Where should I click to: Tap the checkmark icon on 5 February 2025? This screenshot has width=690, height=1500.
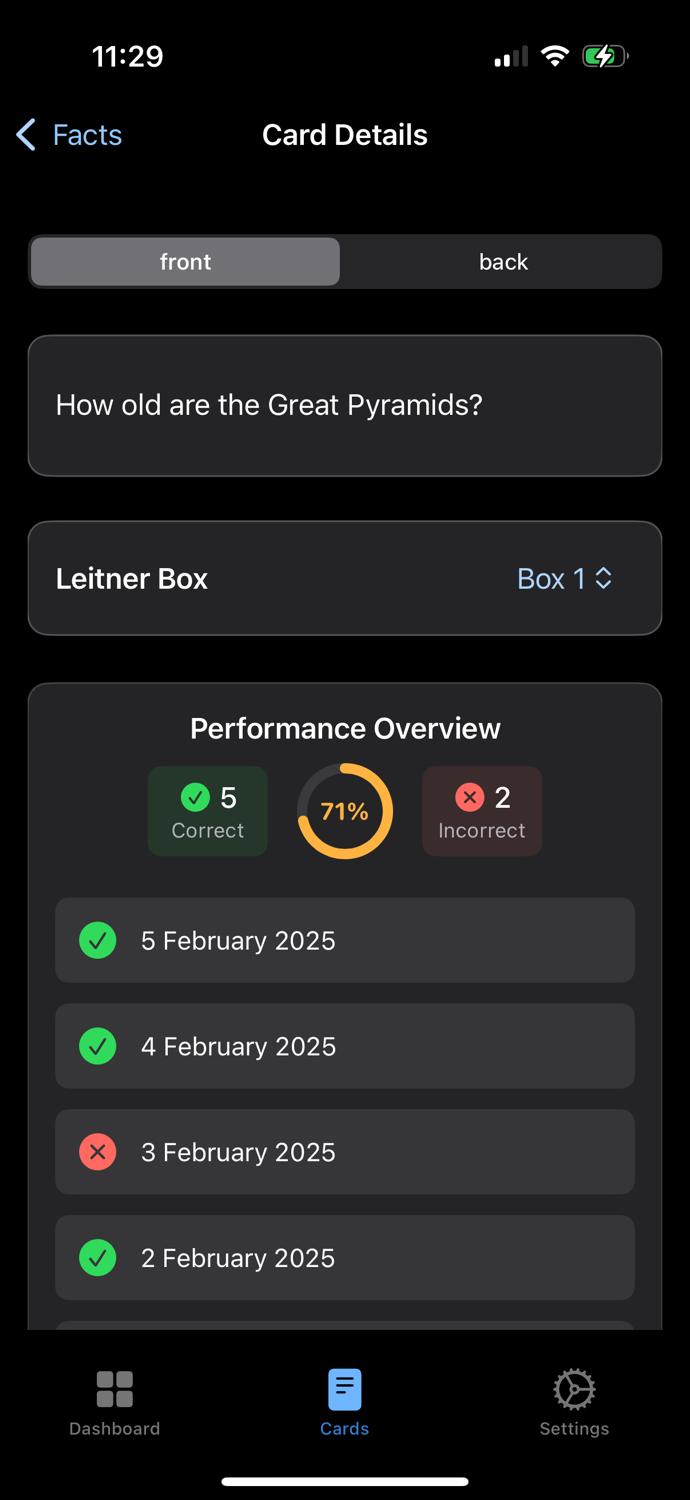pyautogui.click(x=97, y=940)
